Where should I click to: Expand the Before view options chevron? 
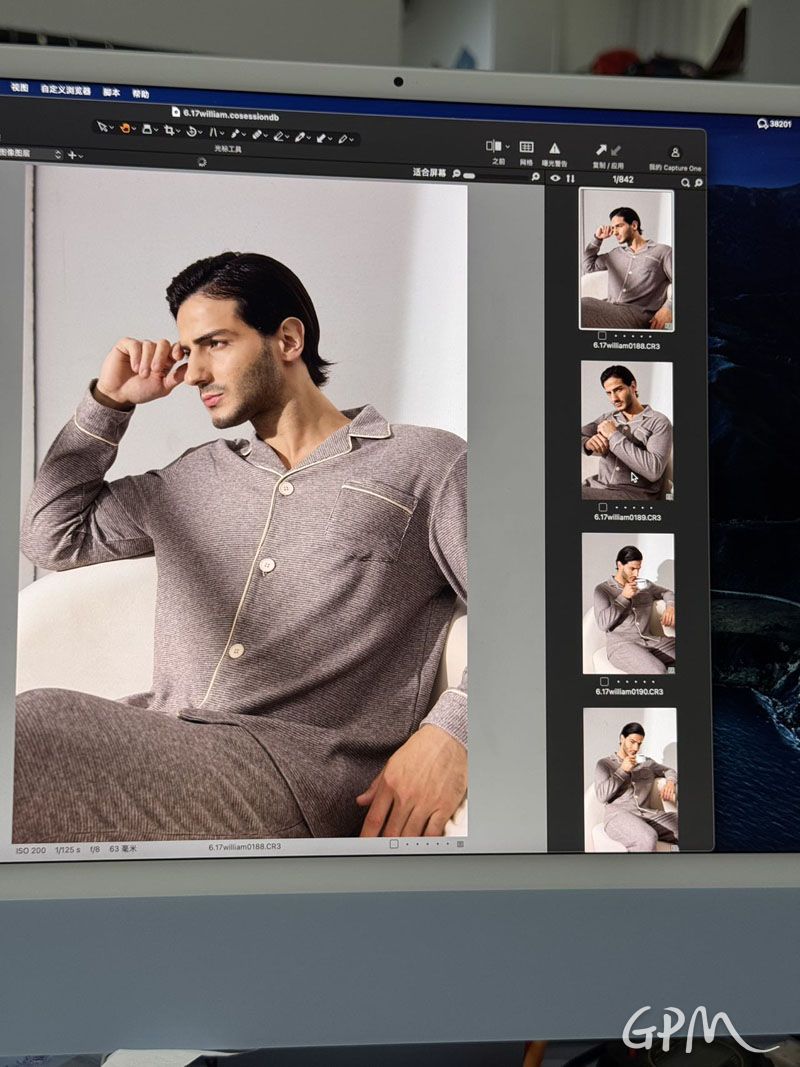coord(507,147)
